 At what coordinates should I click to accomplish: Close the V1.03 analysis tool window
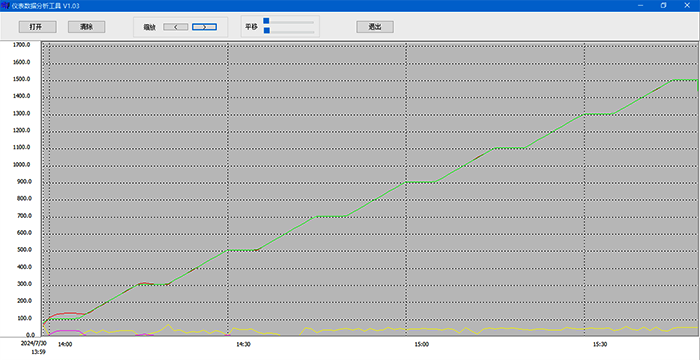pyautogui.click(x=687, y=5)
